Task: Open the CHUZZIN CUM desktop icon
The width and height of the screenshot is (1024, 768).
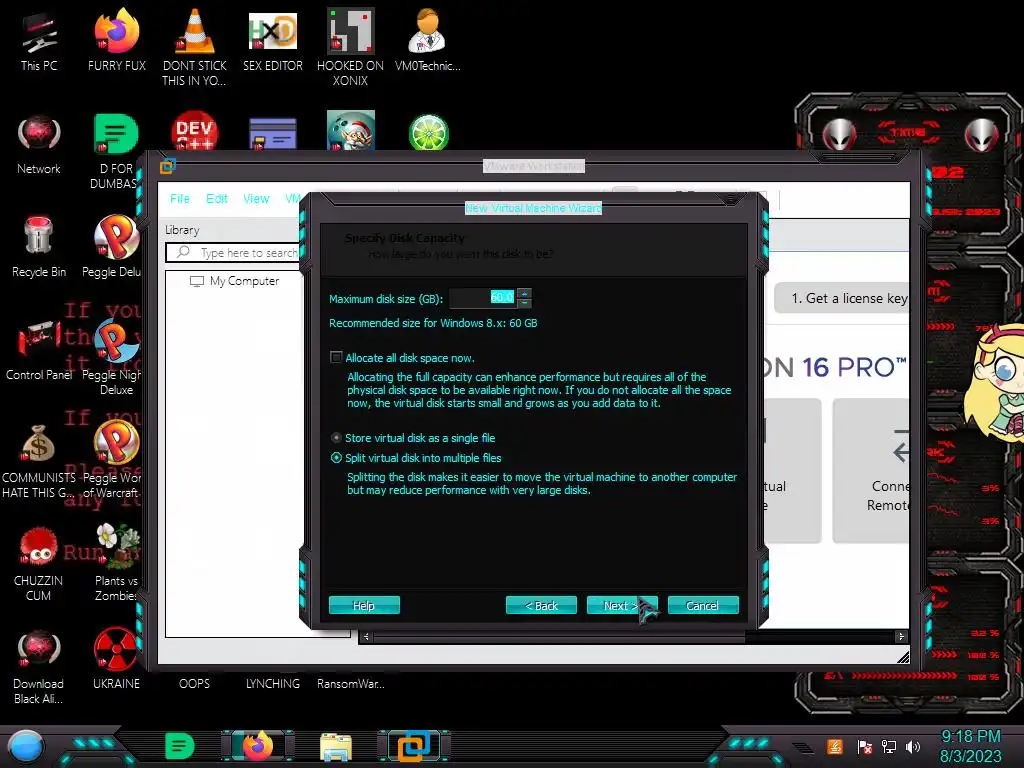Action: pyautogui.click(x=39, y=563)
